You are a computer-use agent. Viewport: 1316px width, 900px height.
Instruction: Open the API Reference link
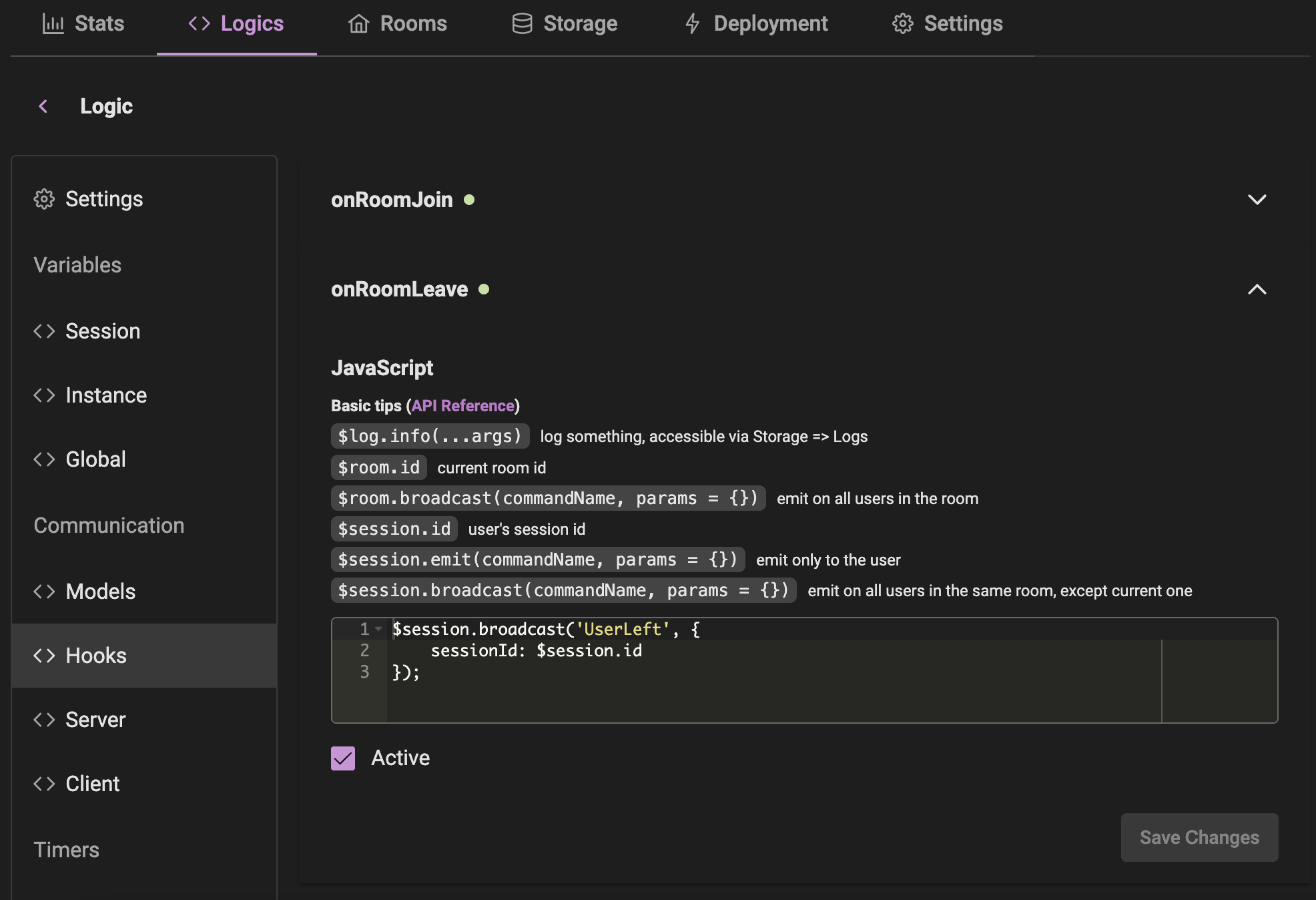[463, 406]
